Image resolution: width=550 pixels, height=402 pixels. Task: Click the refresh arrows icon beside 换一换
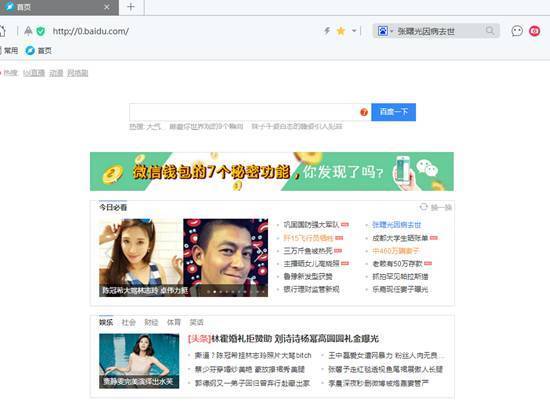click(x=424, y=207)
